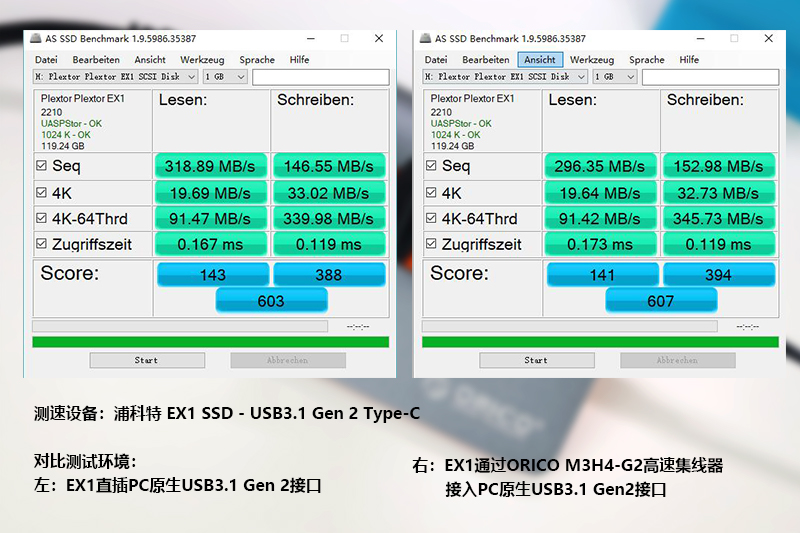Close the left AS SSD Benchmark window

pyautogui.click(x=379, y=38)
